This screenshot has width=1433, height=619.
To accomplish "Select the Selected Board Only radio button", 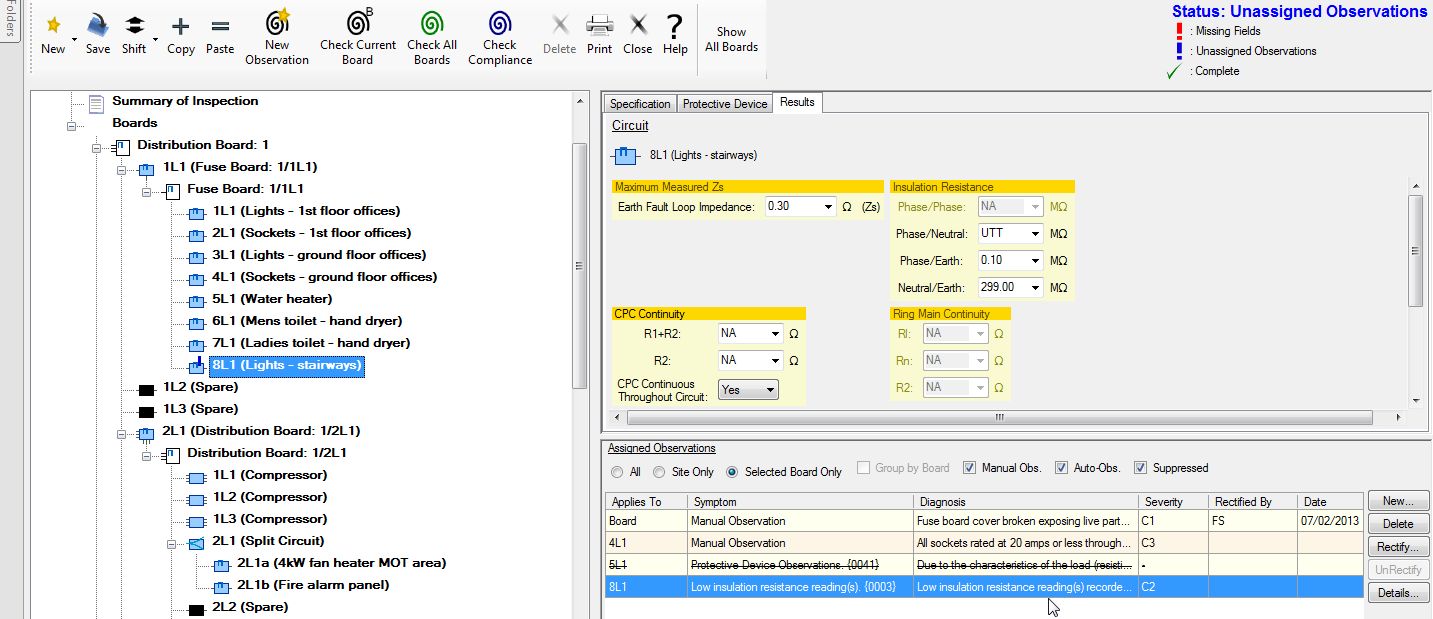I will 733,472.
